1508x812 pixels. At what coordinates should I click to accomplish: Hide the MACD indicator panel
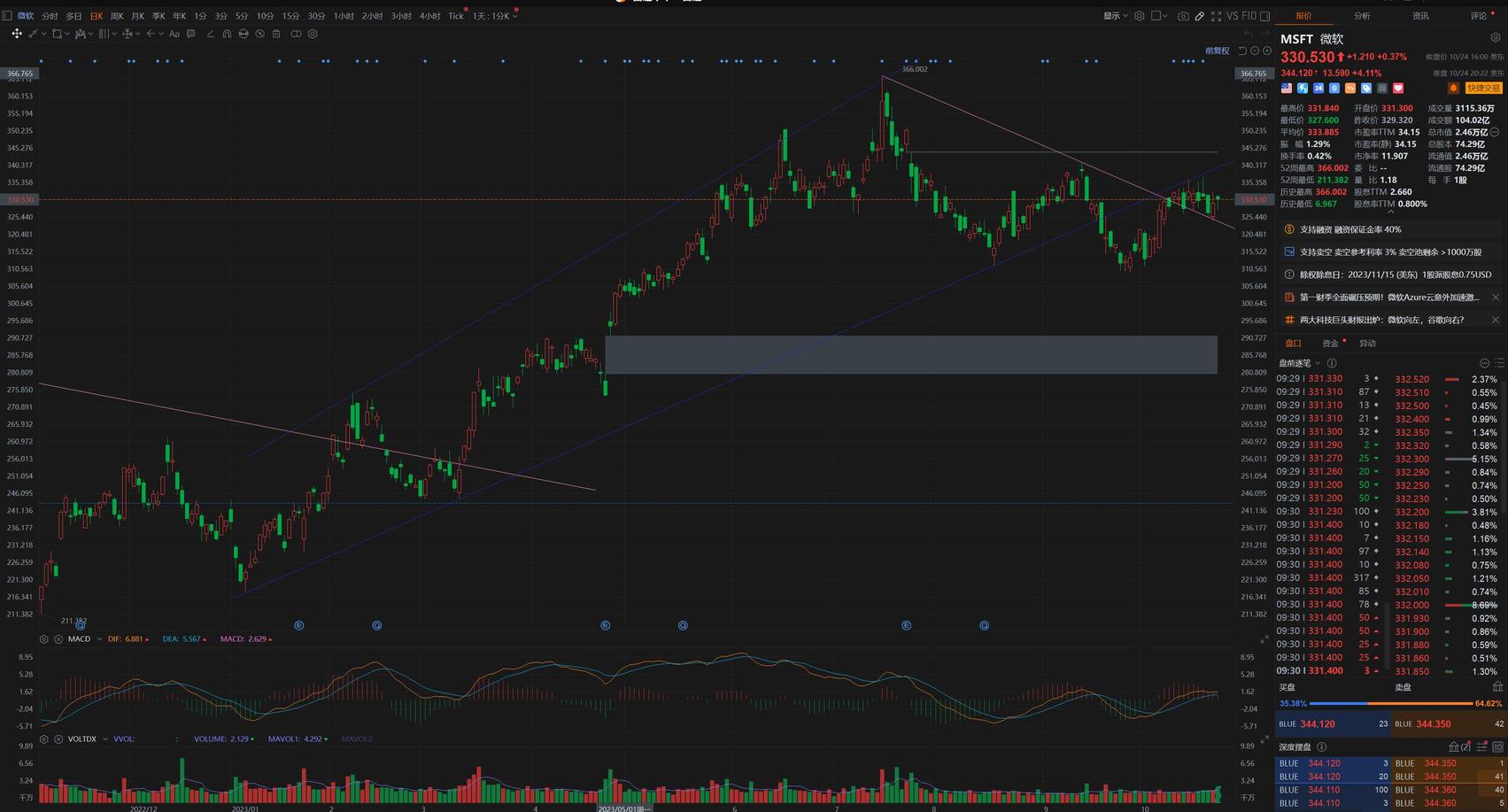(x=58, y=639)
